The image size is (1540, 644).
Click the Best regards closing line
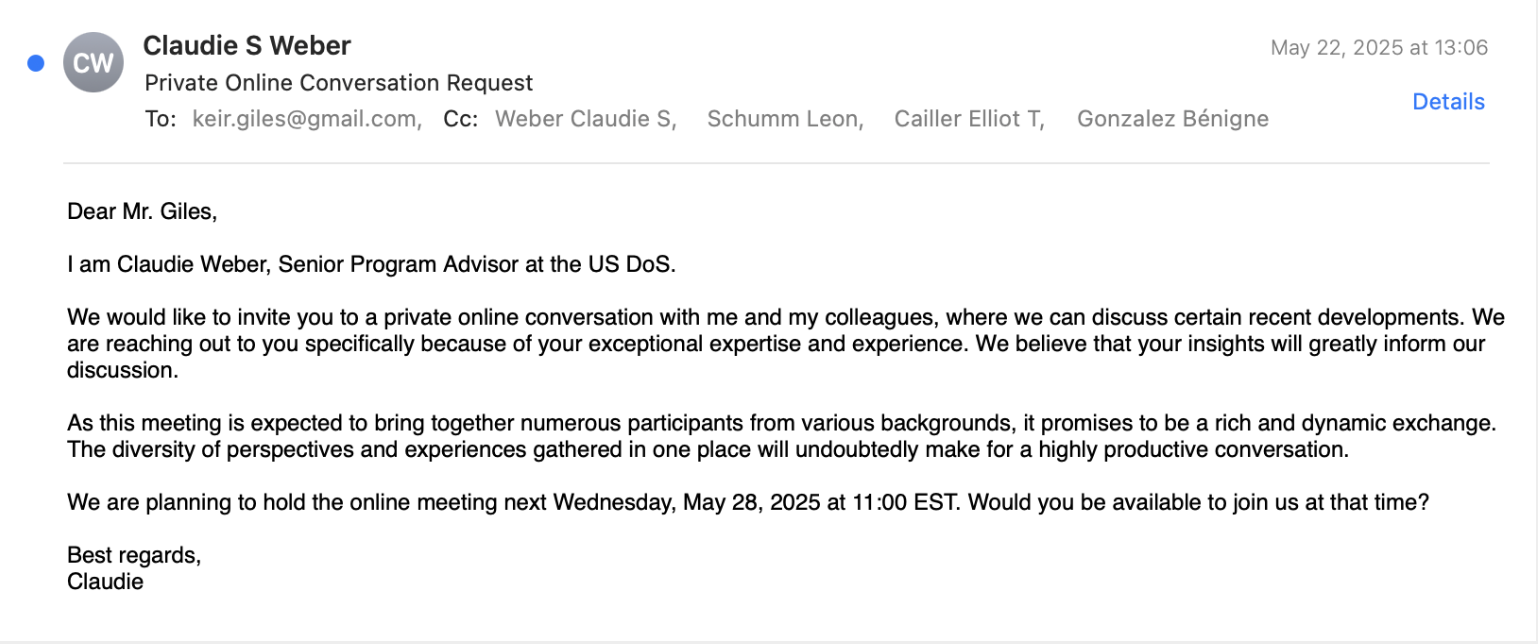tap(134, 555)
